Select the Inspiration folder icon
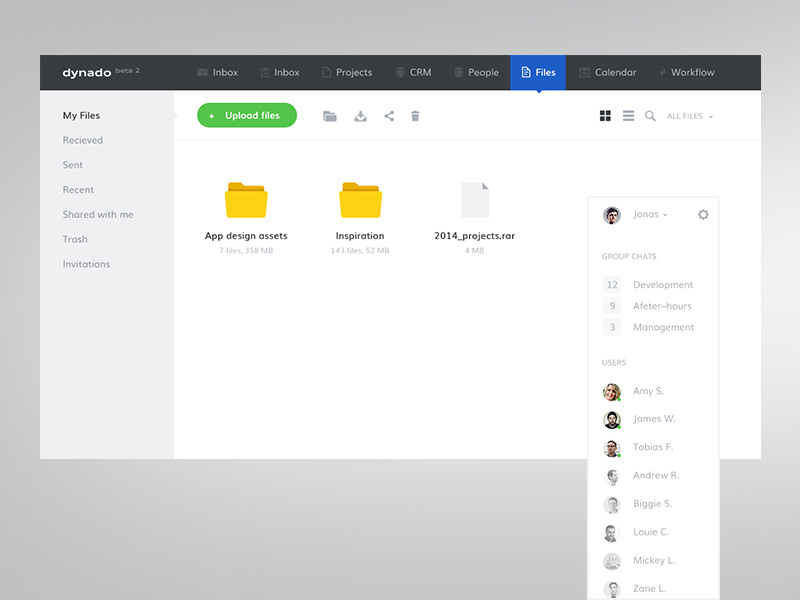800x600 pixels. pos(361,200)
